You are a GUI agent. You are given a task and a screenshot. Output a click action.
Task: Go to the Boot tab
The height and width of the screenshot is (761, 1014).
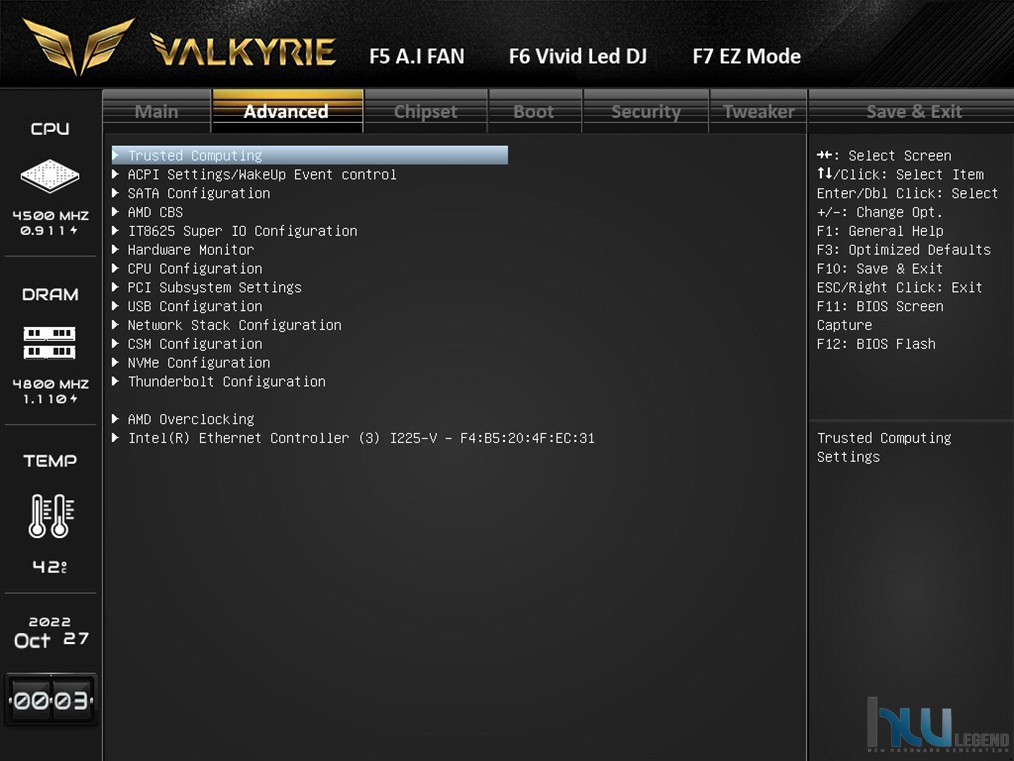point(534,111)
